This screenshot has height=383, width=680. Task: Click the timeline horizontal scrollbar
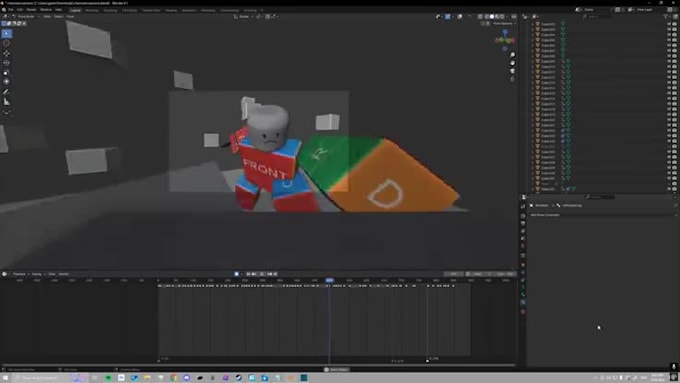[x=258, y=365]
